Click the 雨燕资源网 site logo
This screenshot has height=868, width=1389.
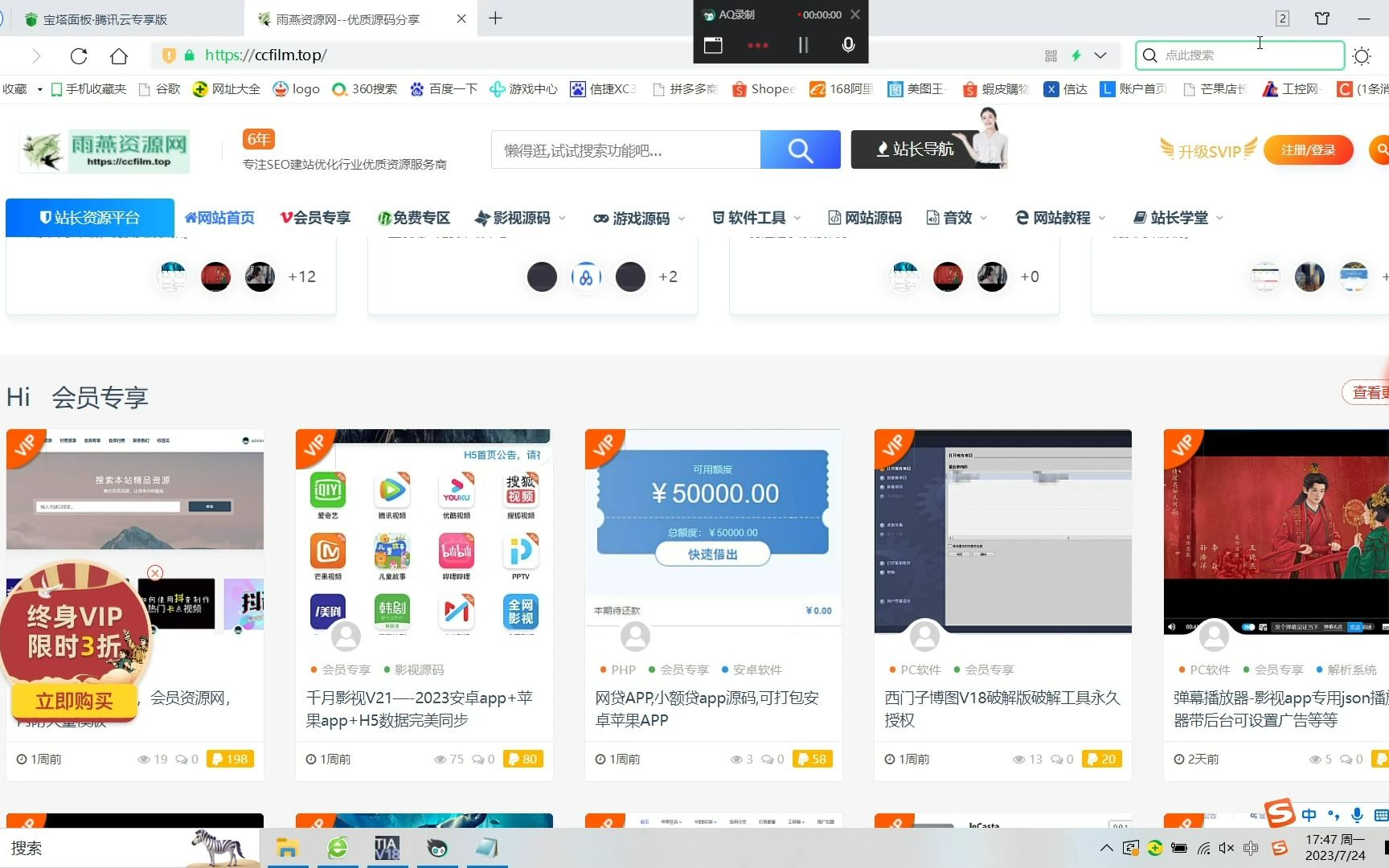click(x=104, y=151)
